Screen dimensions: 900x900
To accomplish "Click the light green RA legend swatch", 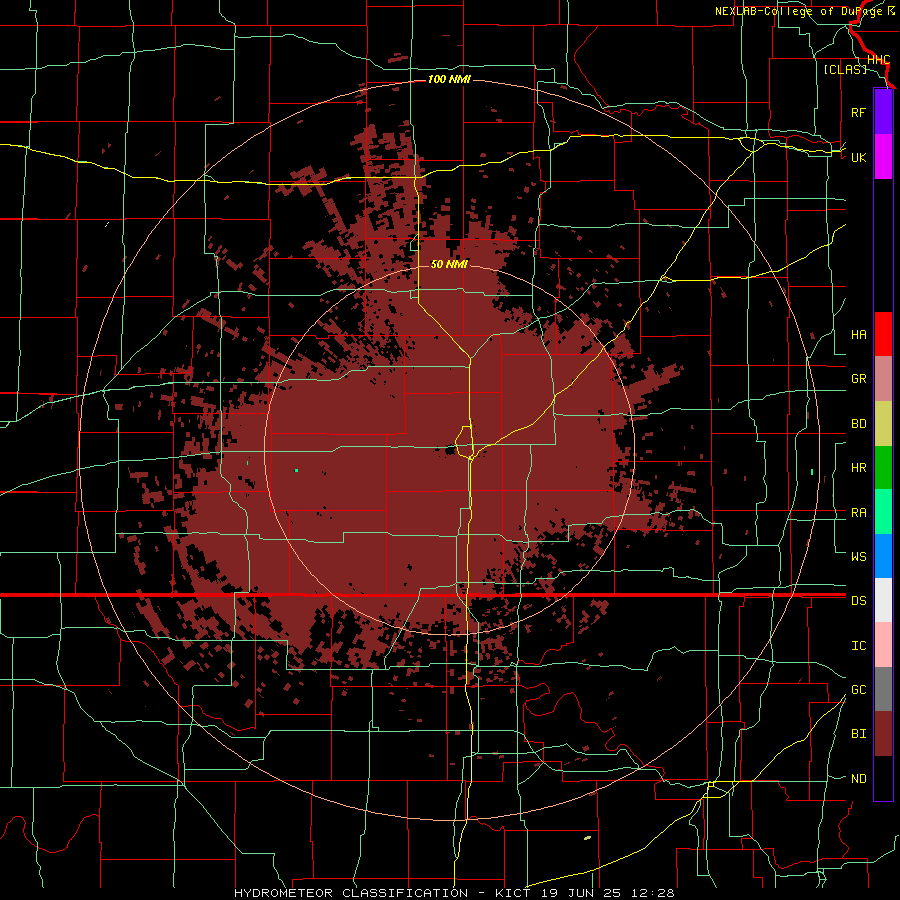I will pos(883,512).
